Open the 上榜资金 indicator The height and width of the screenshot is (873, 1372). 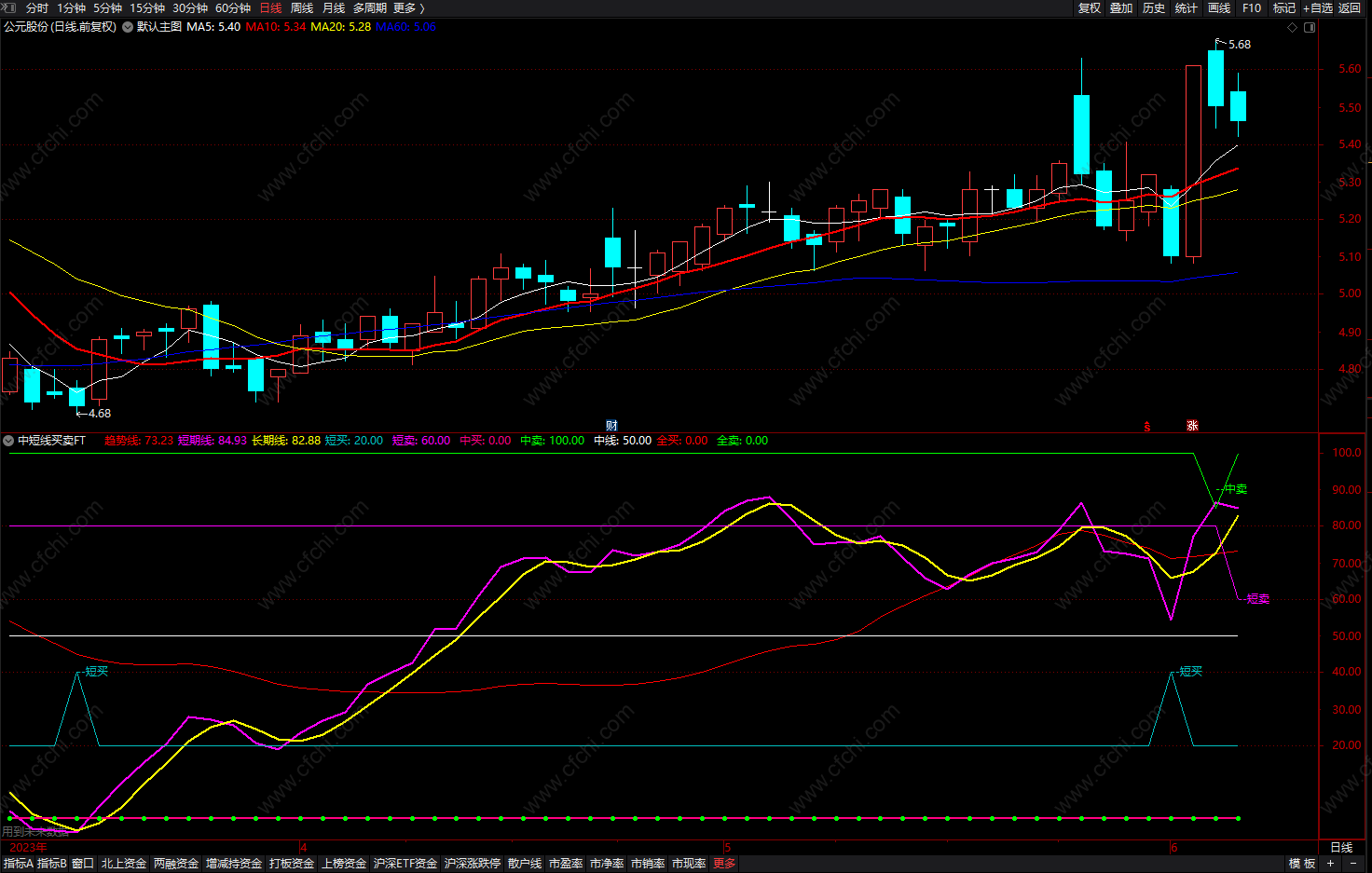344,864
